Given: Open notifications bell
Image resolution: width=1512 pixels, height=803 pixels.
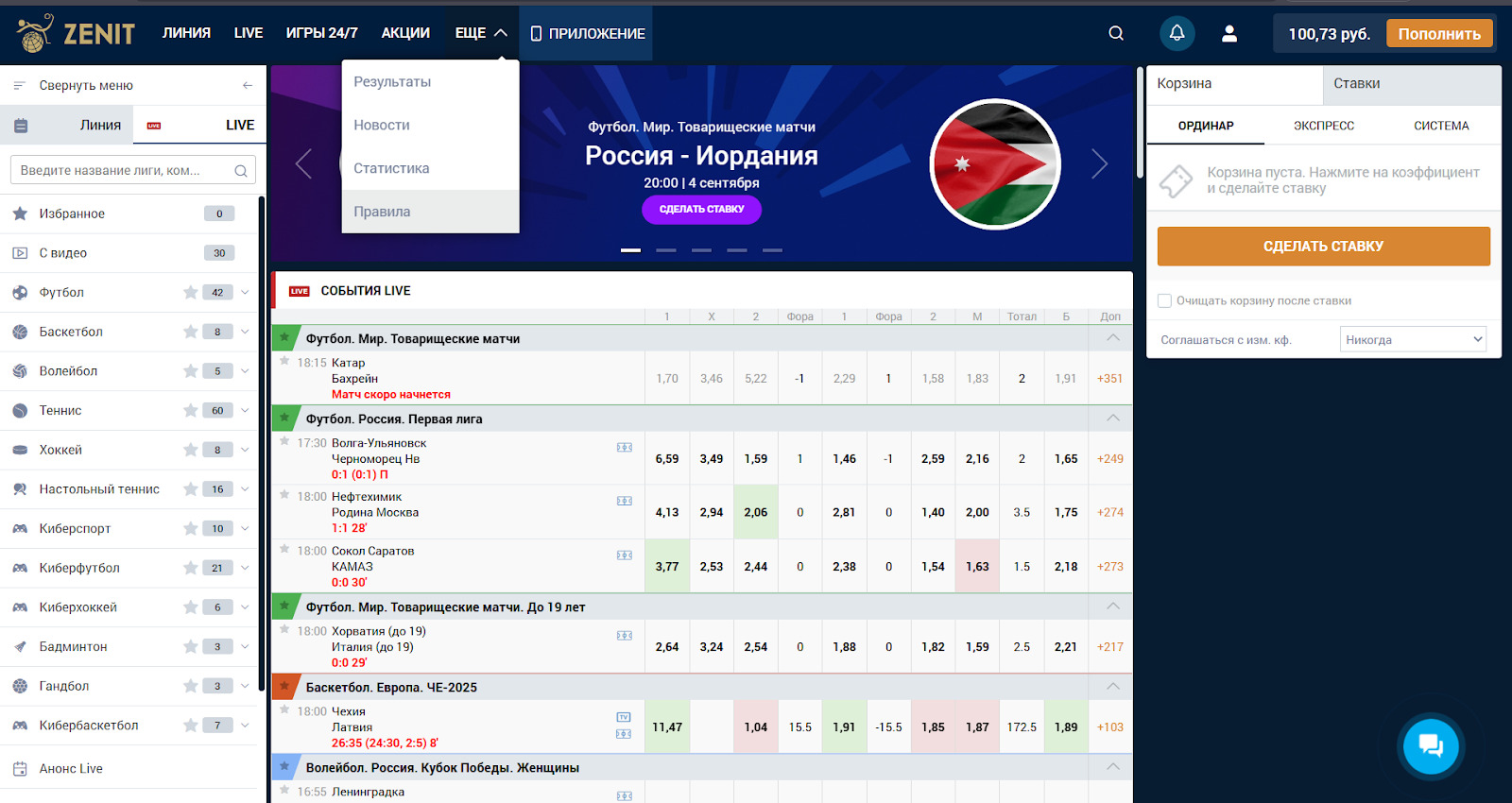Looking at the screenshot, I should coord(1177,33).
